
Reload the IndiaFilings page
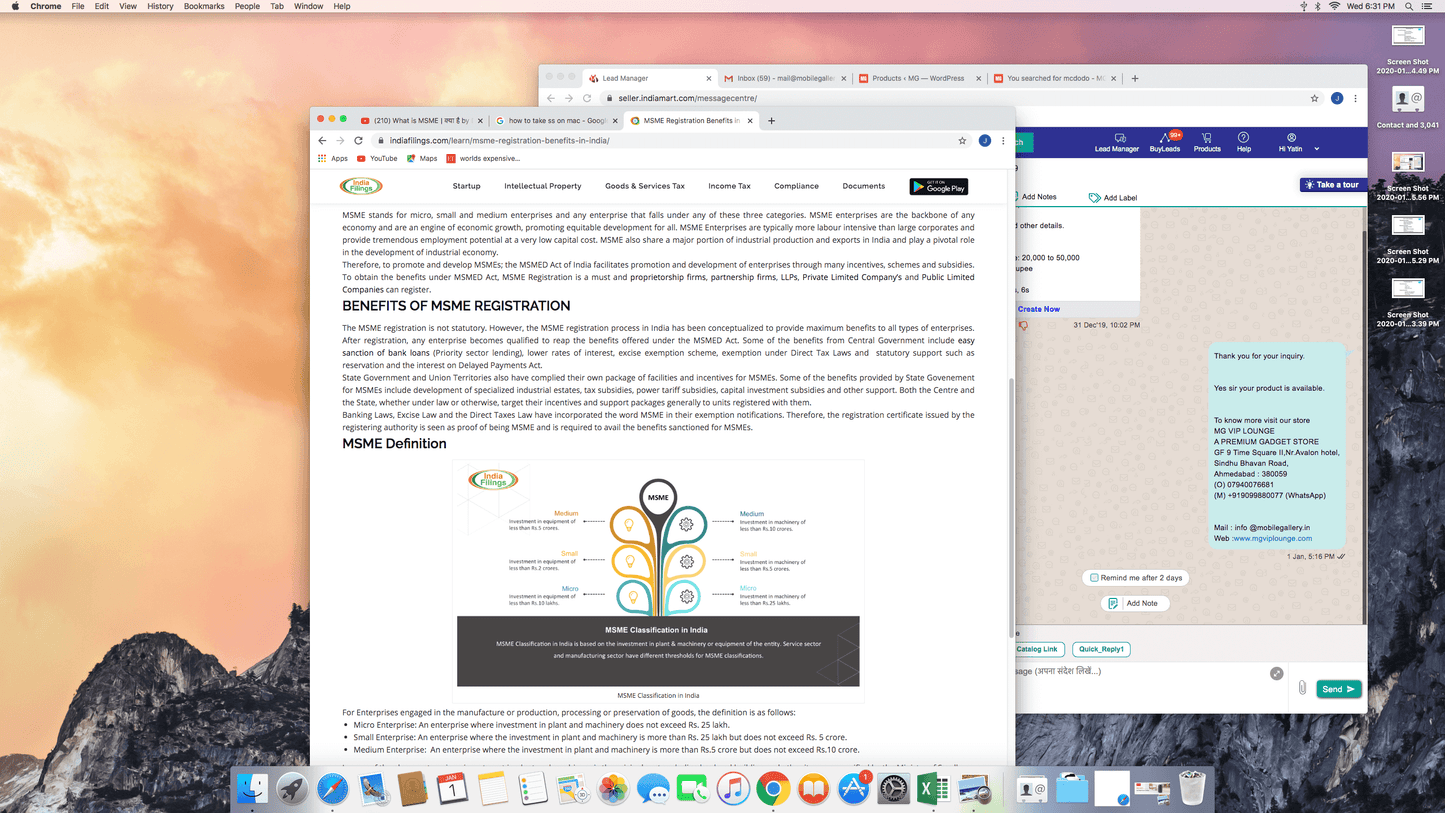pos(358,140)
